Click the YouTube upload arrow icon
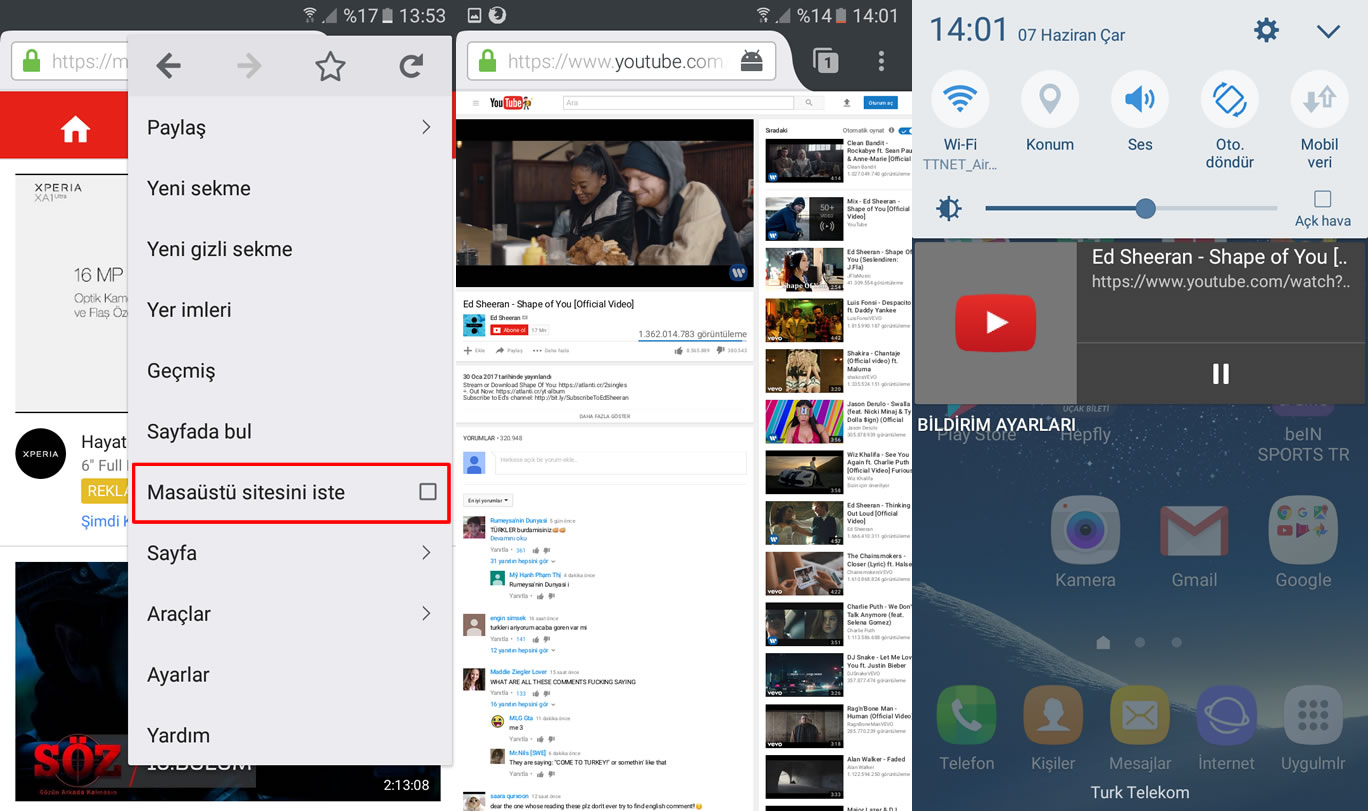This screenshot has width=1368, height=811. [x=847, y=103]
